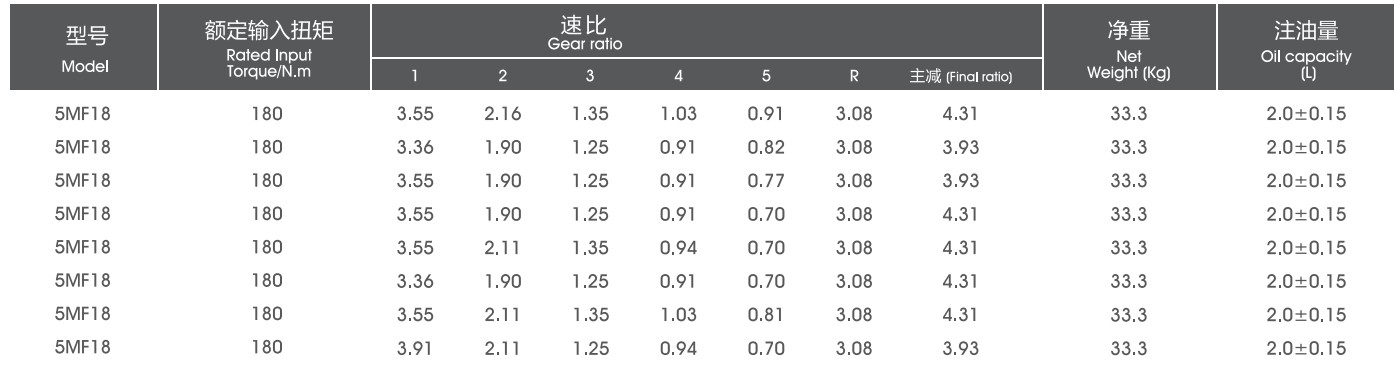Click the R reverse gear sub-header
Viewport: 1394px width, 367px height.
[x=853, y=75]
